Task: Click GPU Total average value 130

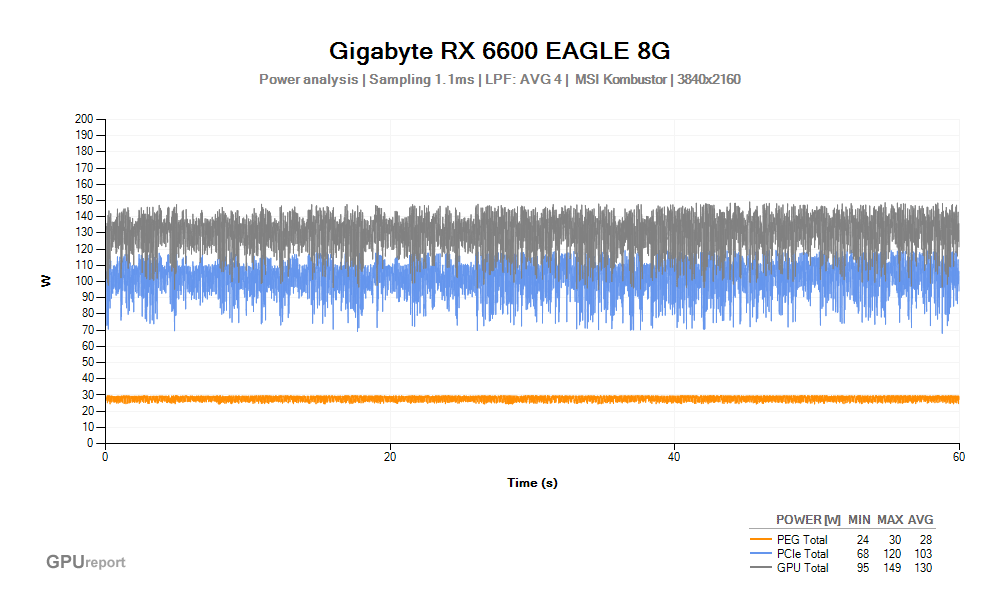Action: 923,567
